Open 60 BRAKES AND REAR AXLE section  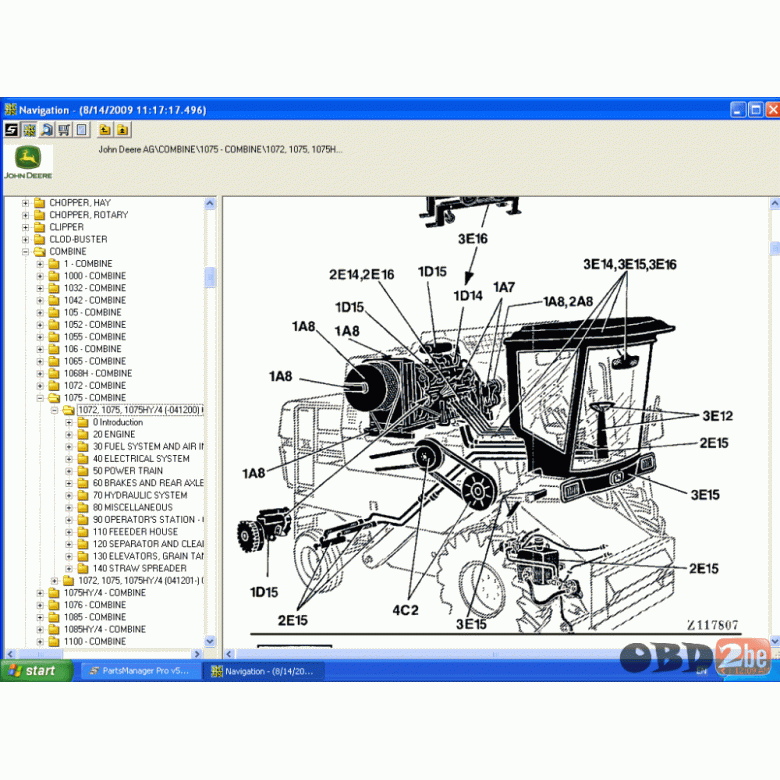tap(148, 483)
